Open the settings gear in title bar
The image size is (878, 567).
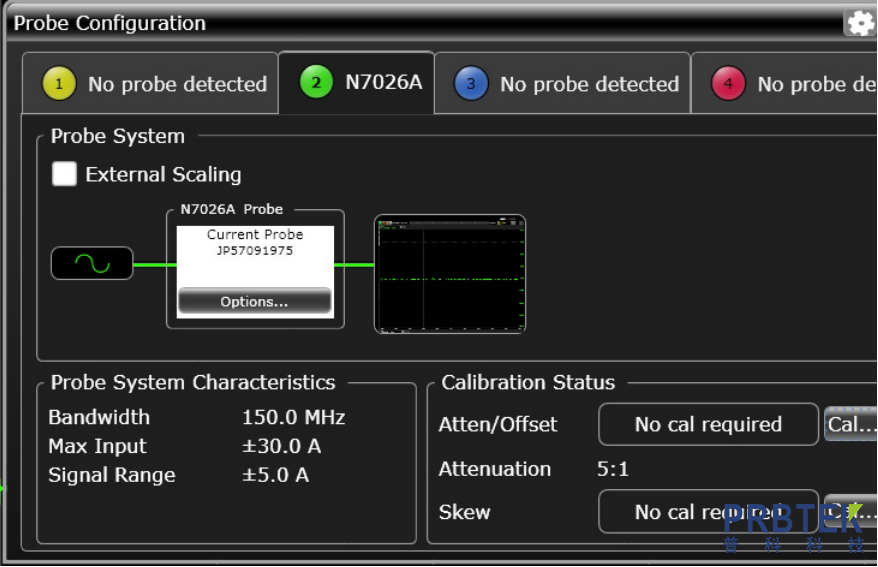pyautogui.click(x=859, y=23)
